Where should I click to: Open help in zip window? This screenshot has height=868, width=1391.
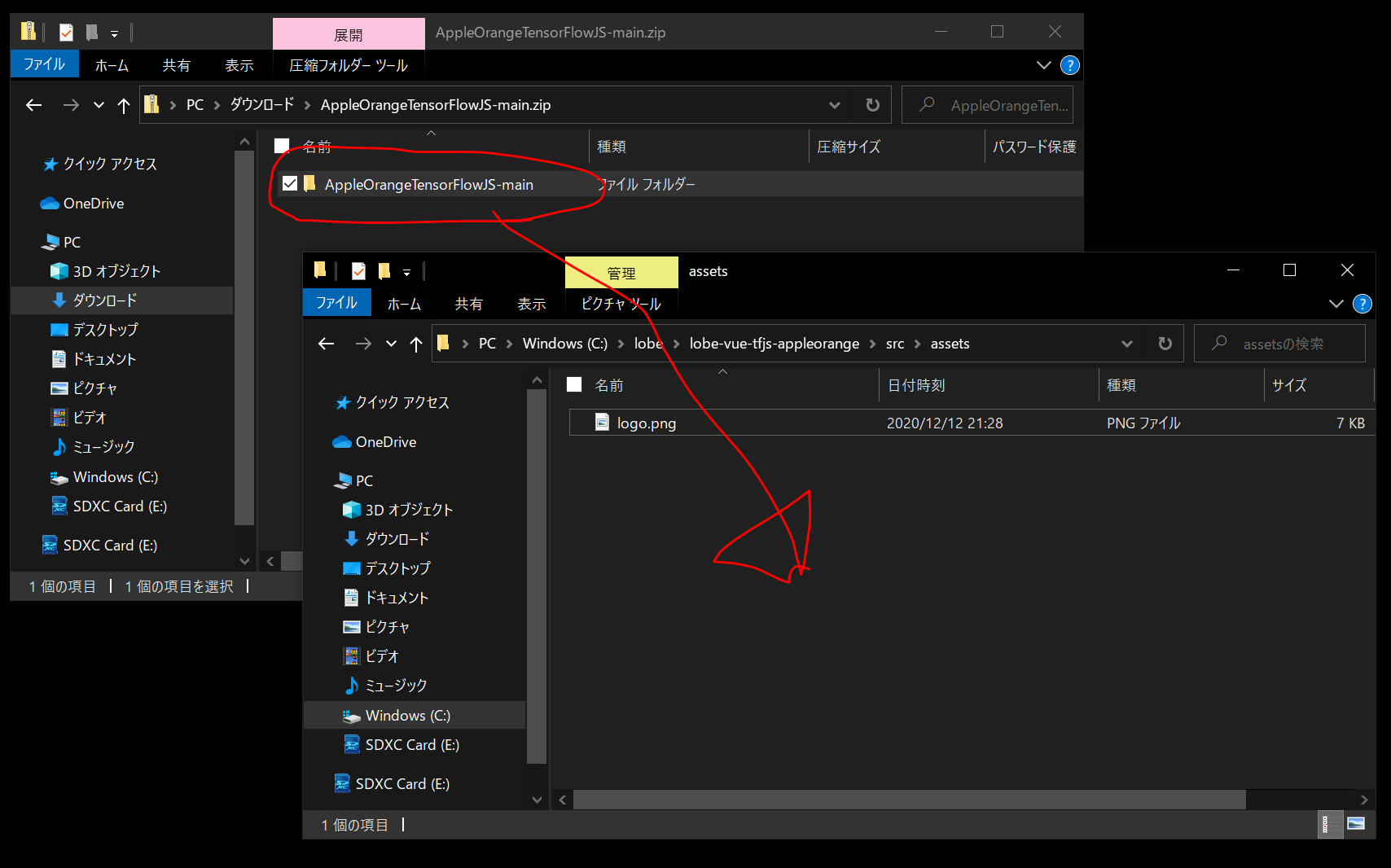(1070, 65)
